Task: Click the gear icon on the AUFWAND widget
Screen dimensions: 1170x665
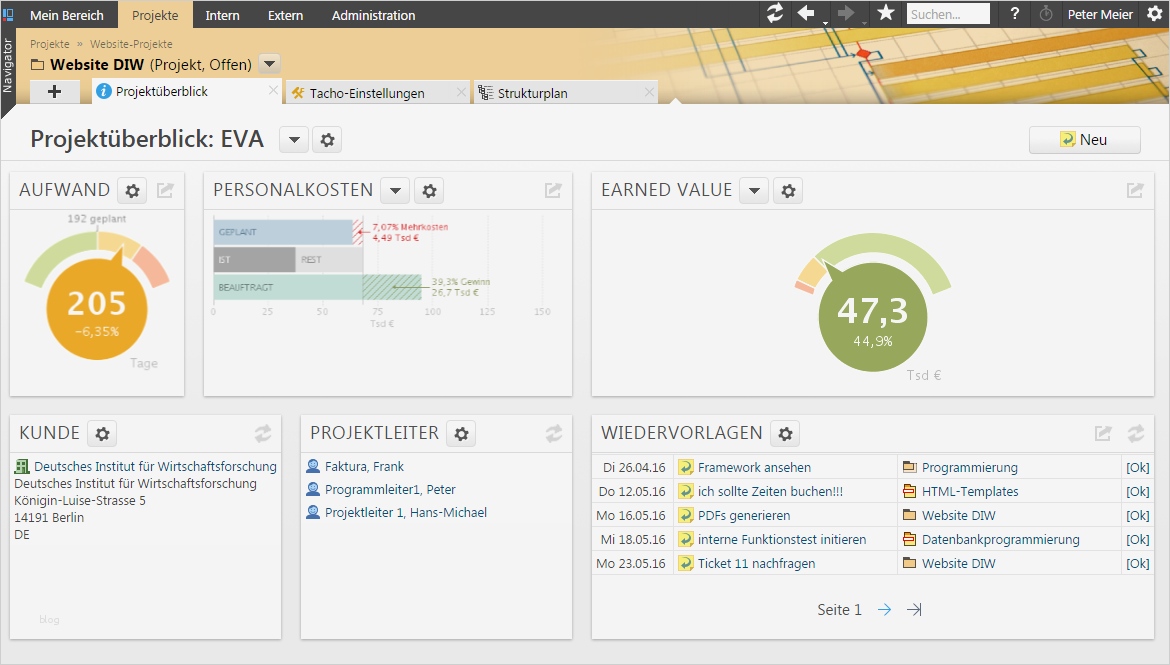Action: click(131, 189)
